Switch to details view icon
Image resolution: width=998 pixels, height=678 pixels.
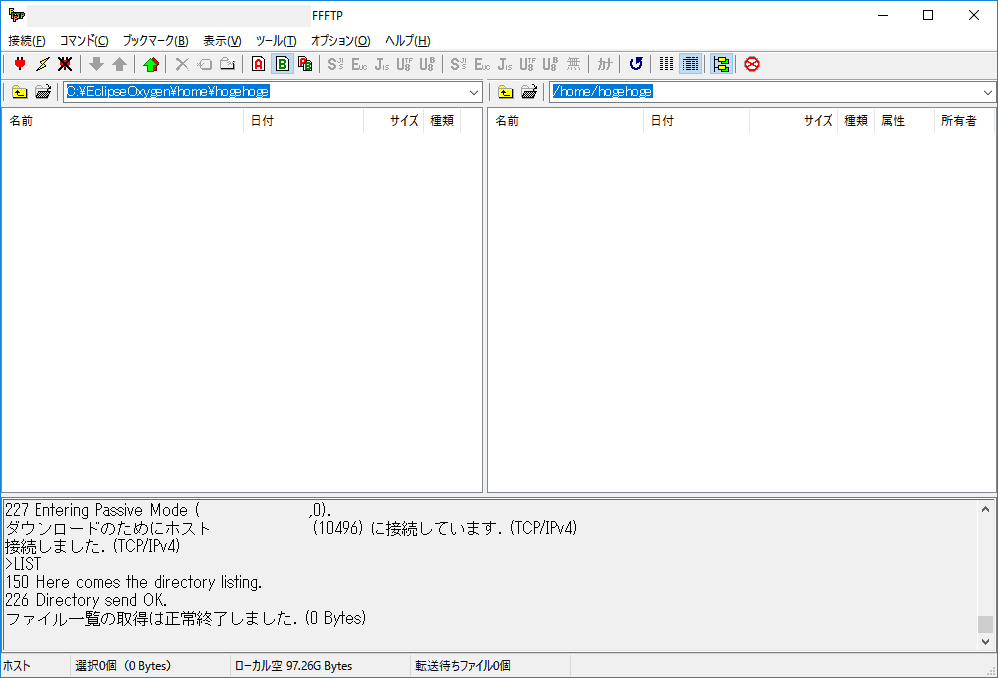click(690, 64)
